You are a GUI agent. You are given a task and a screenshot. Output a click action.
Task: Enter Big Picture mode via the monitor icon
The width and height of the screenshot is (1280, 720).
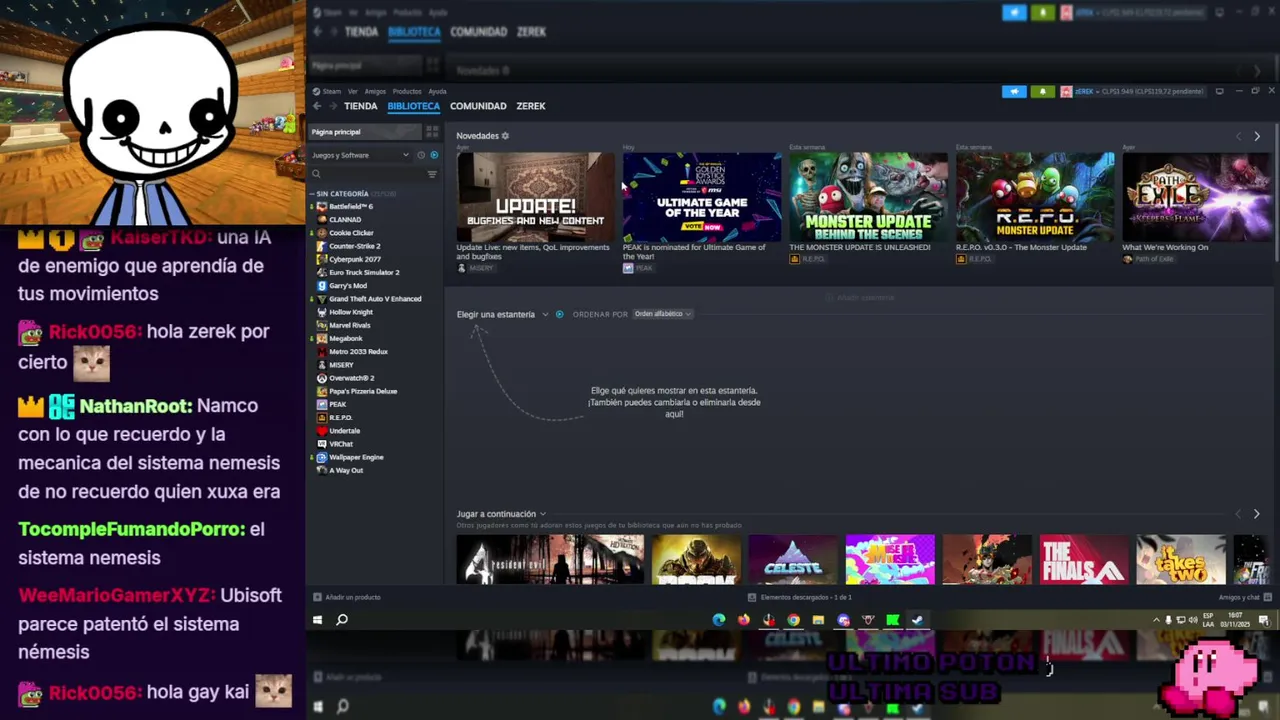(x=1219, y=92)
